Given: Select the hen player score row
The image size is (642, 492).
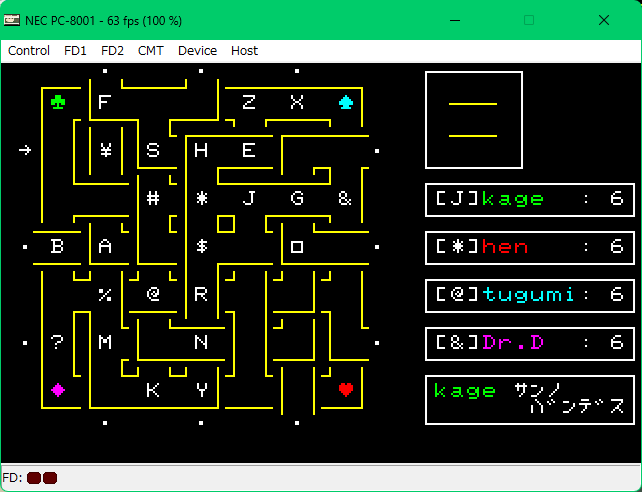Looking at the screenshot, I should pyautogui.click(x=530, y=247).
